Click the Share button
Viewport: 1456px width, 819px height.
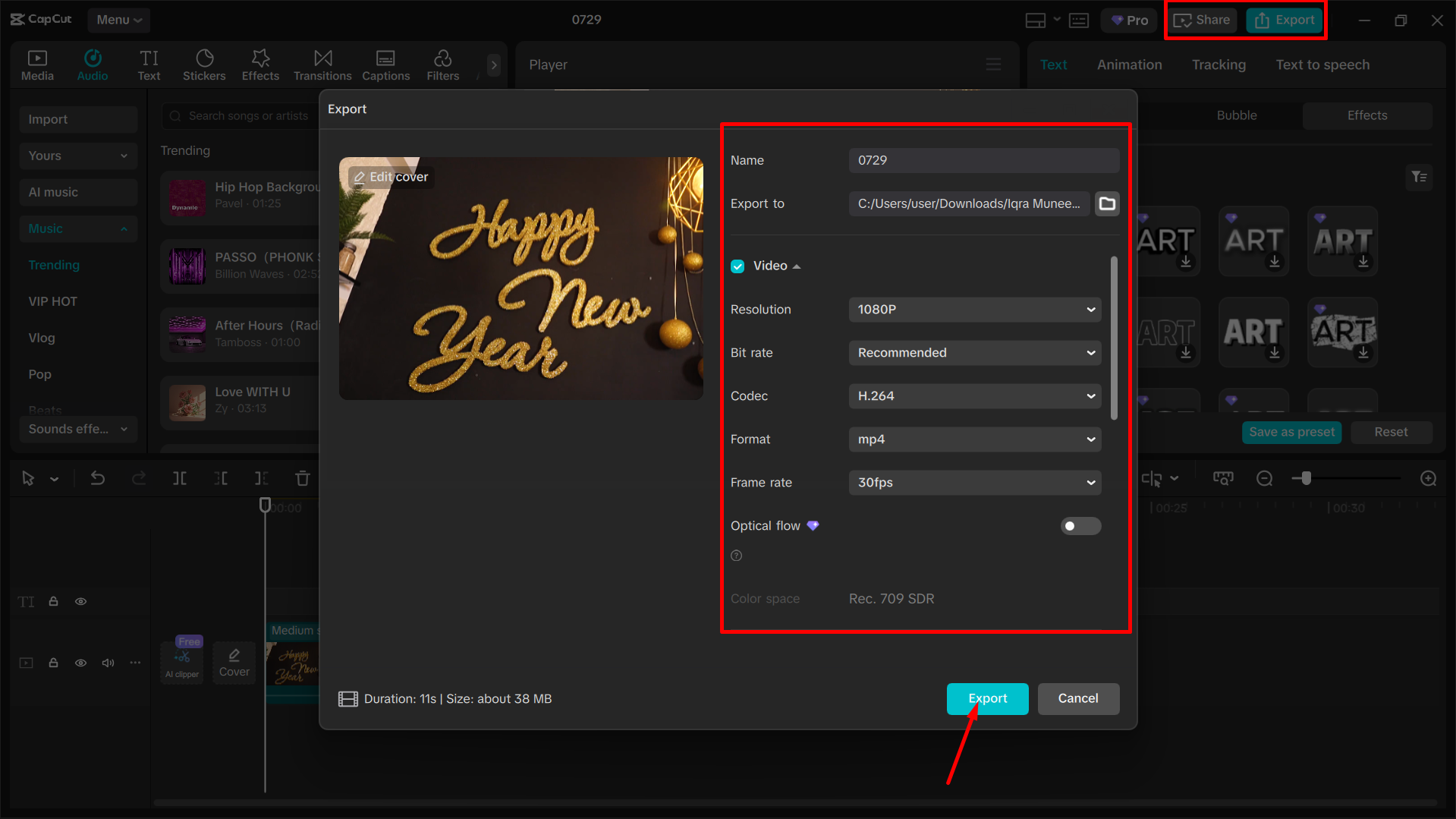pyautogui.click(x=1202, y=20)
